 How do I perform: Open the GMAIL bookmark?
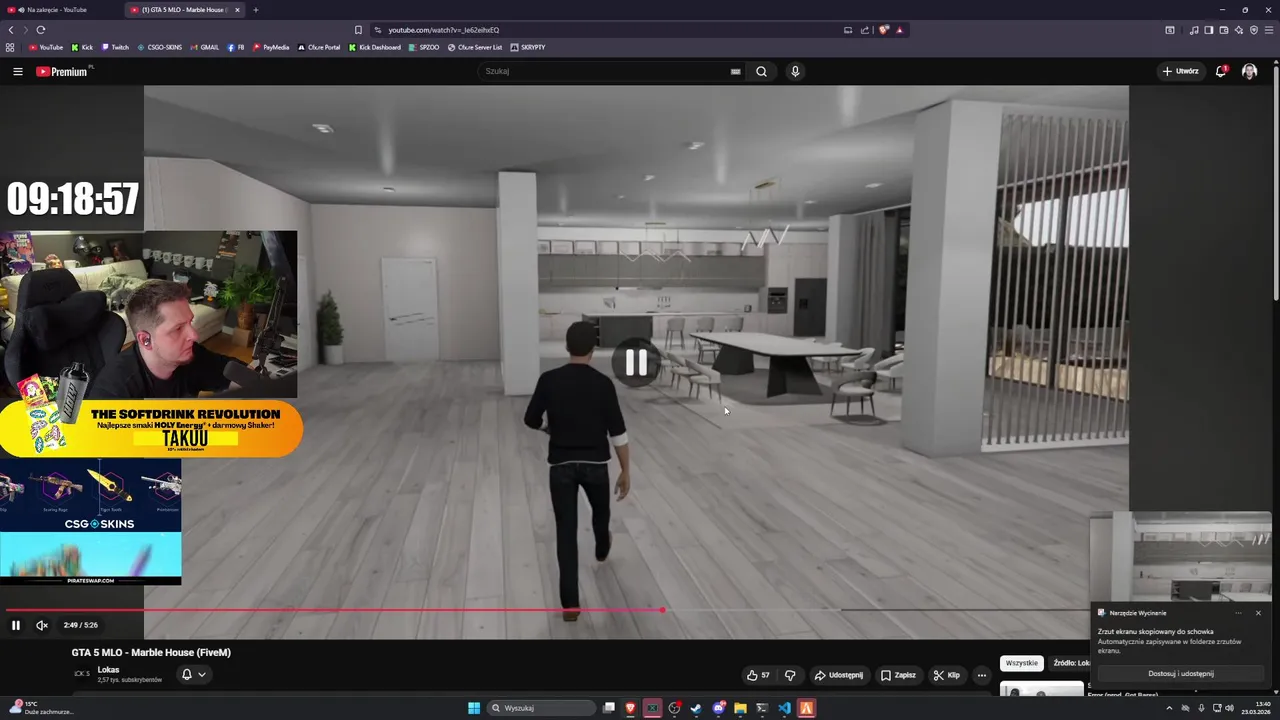[x=204, y=47]
